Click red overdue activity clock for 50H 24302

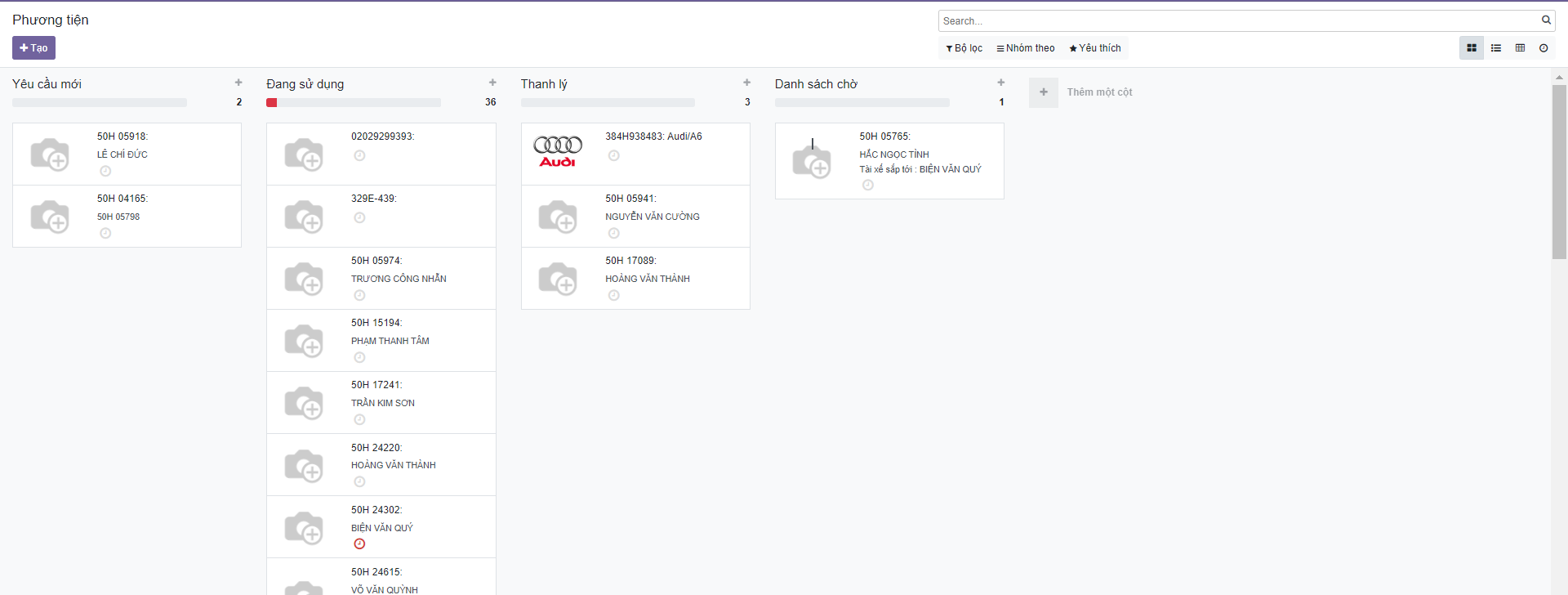coord(359,544)
